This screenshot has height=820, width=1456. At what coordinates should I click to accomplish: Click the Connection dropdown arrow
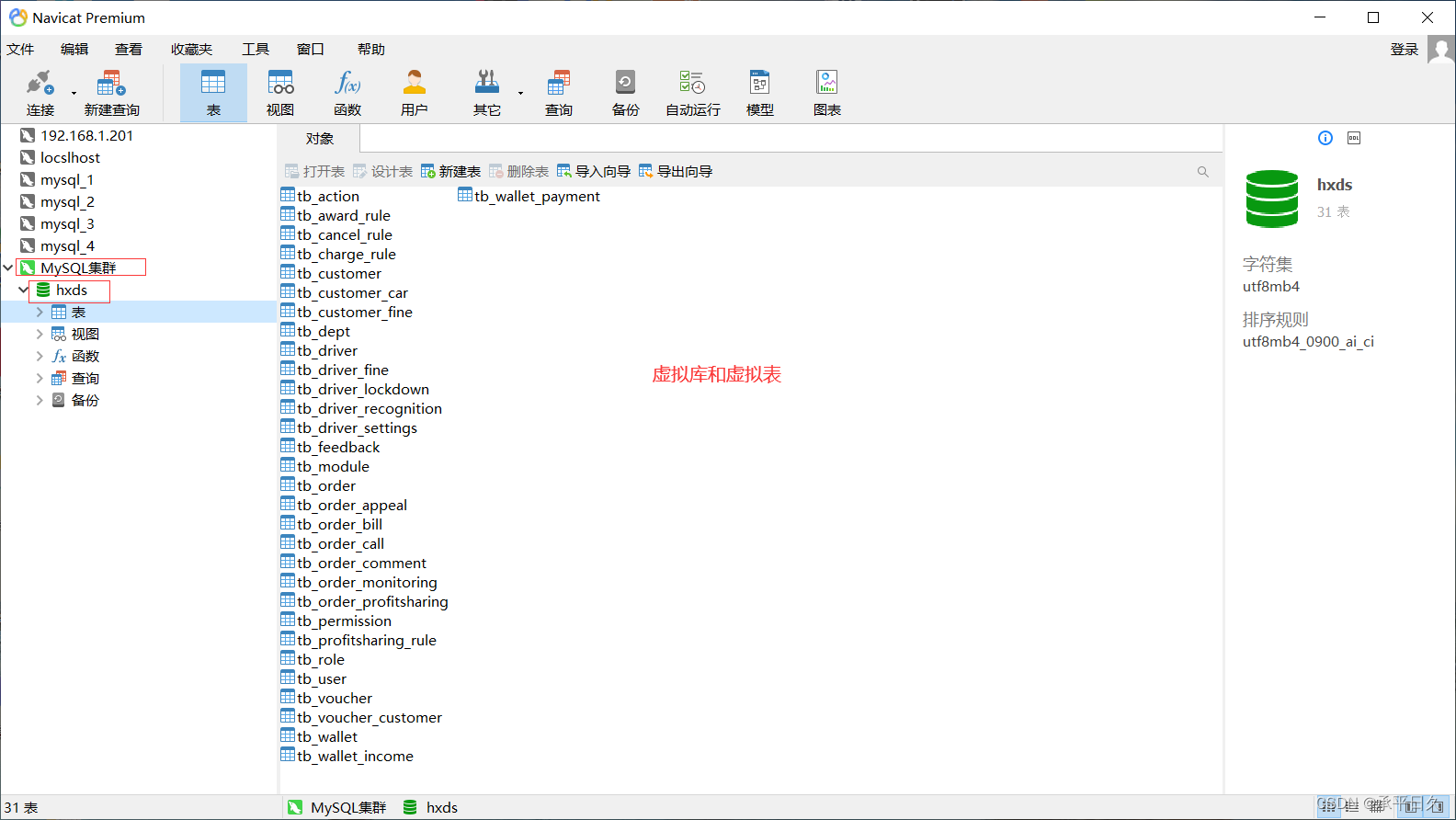[x=74, y=93]
